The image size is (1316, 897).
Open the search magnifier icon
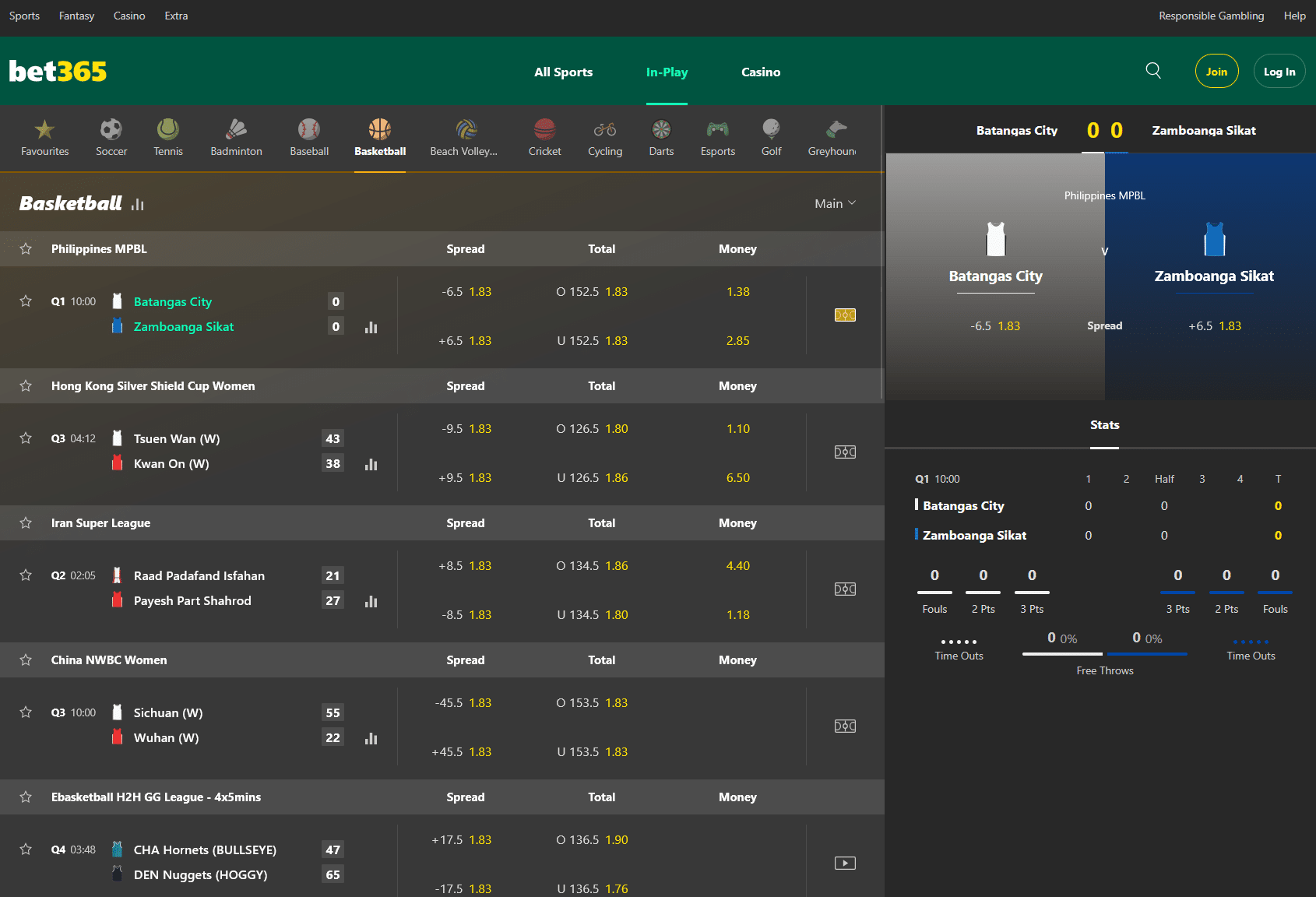tap(1153, 71)
